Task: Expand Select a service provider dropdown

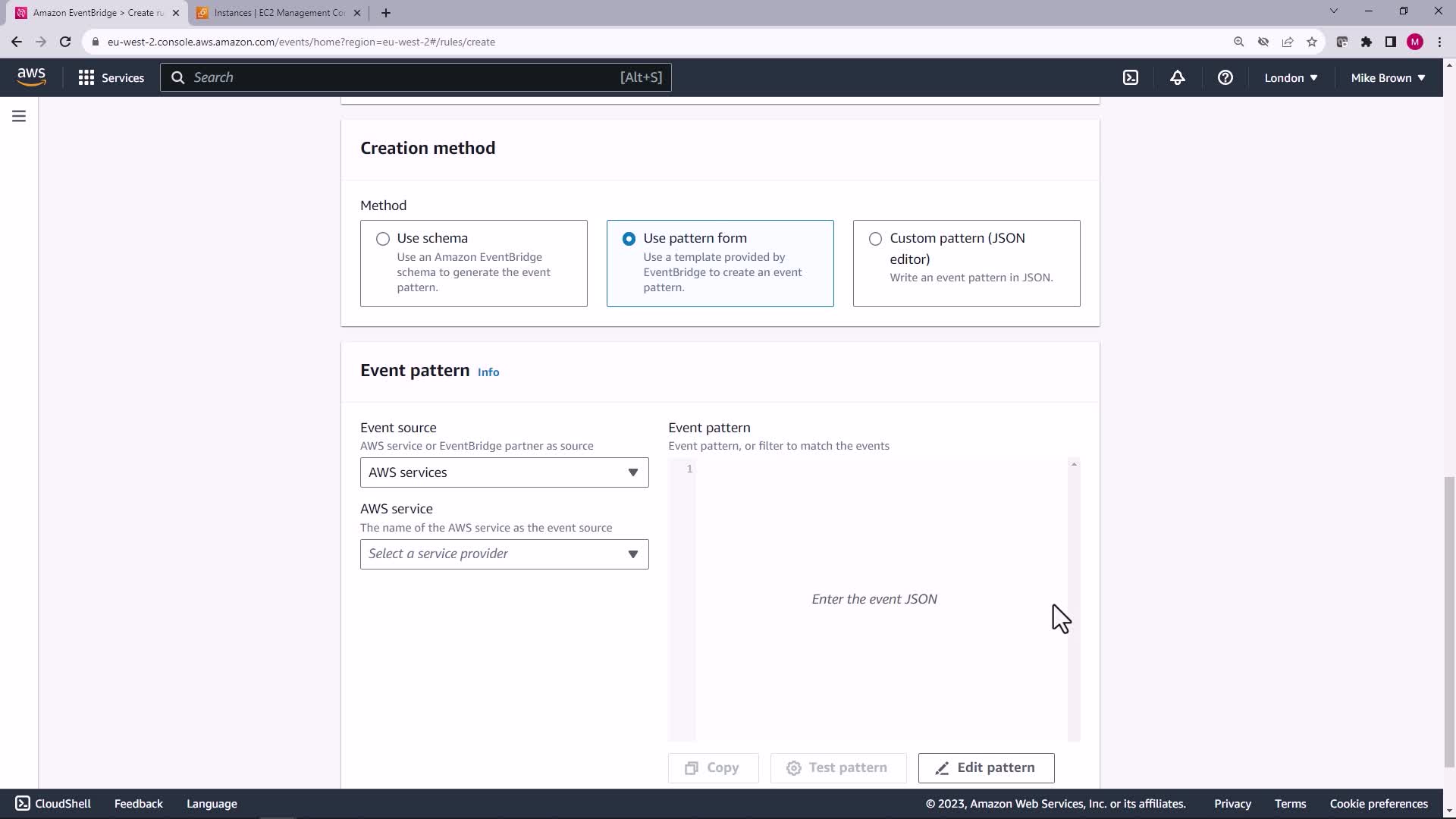Action: click(504, 554)
